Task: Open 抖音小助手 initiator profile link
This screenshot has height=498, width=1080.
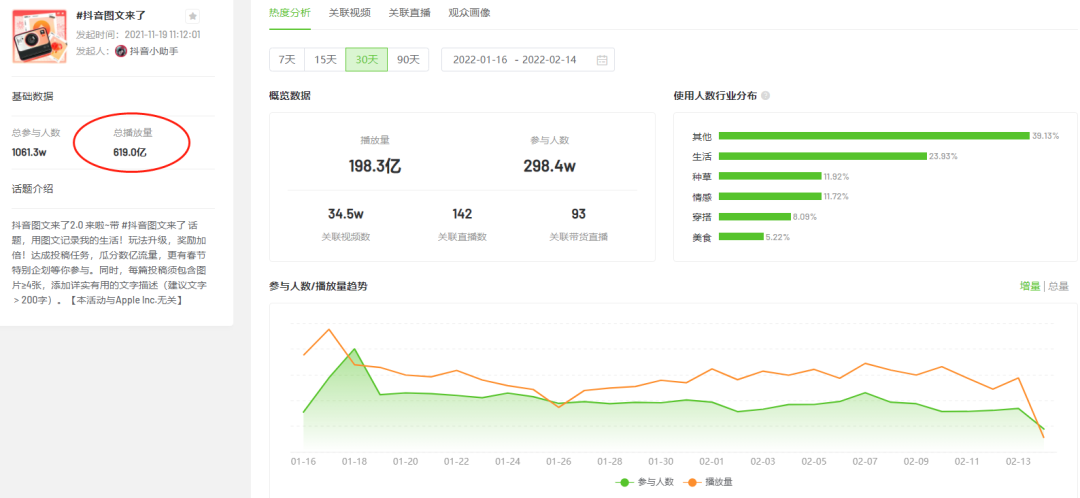Action: pyautogui.click(x=154, y=51)
